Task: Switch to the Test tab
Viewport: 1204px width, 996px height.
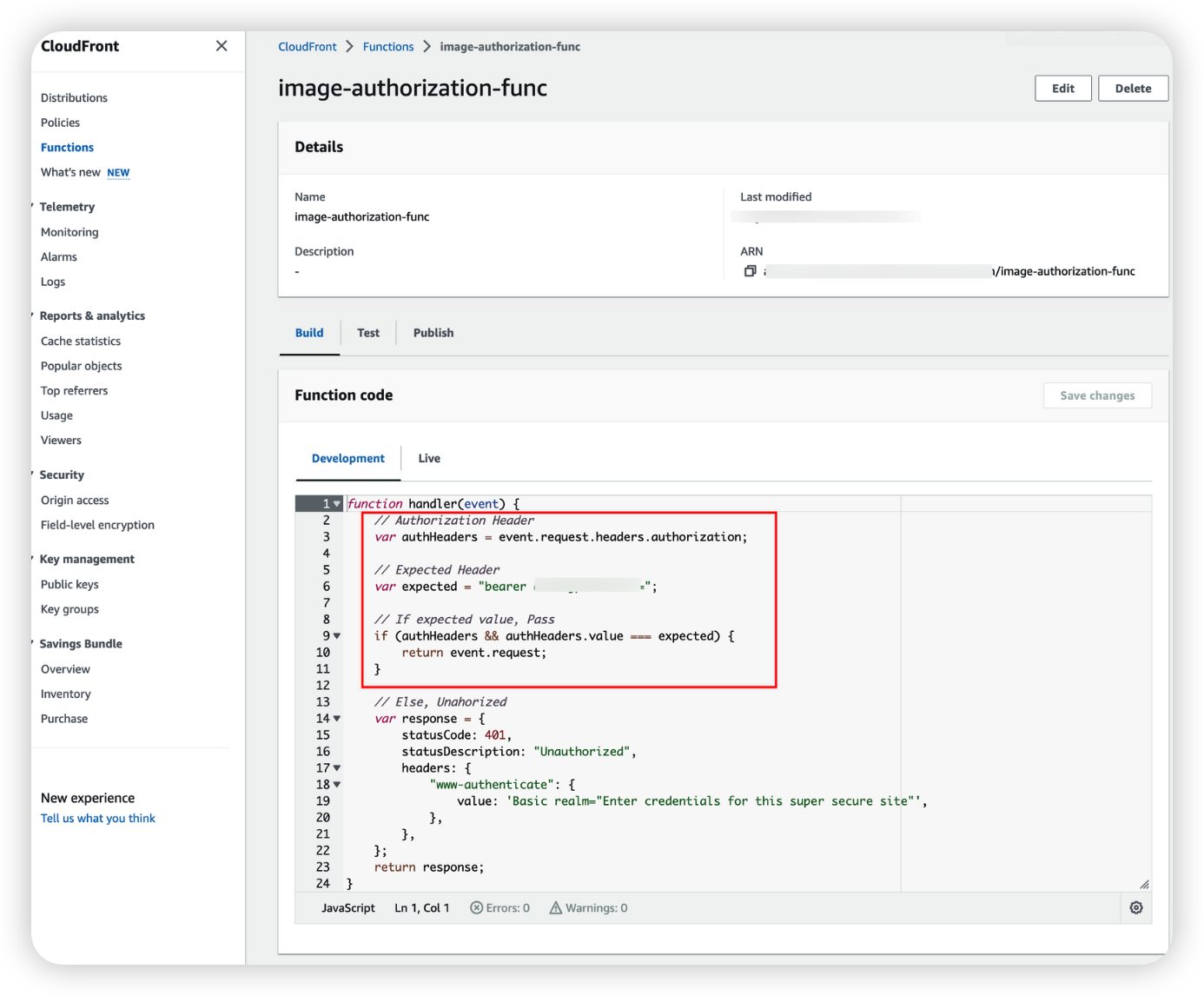Action: [368, 333]
